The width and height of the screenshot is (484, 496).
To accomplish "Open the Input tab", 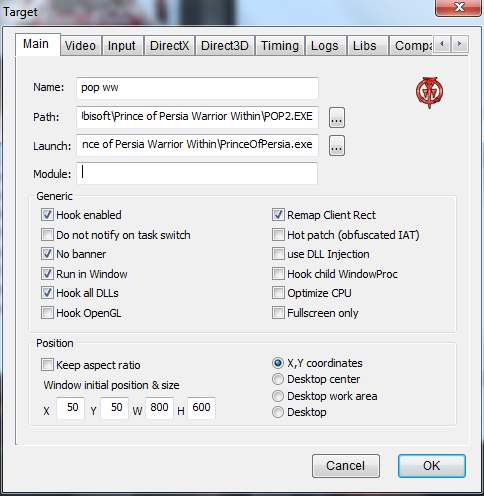I will point(122,46).
